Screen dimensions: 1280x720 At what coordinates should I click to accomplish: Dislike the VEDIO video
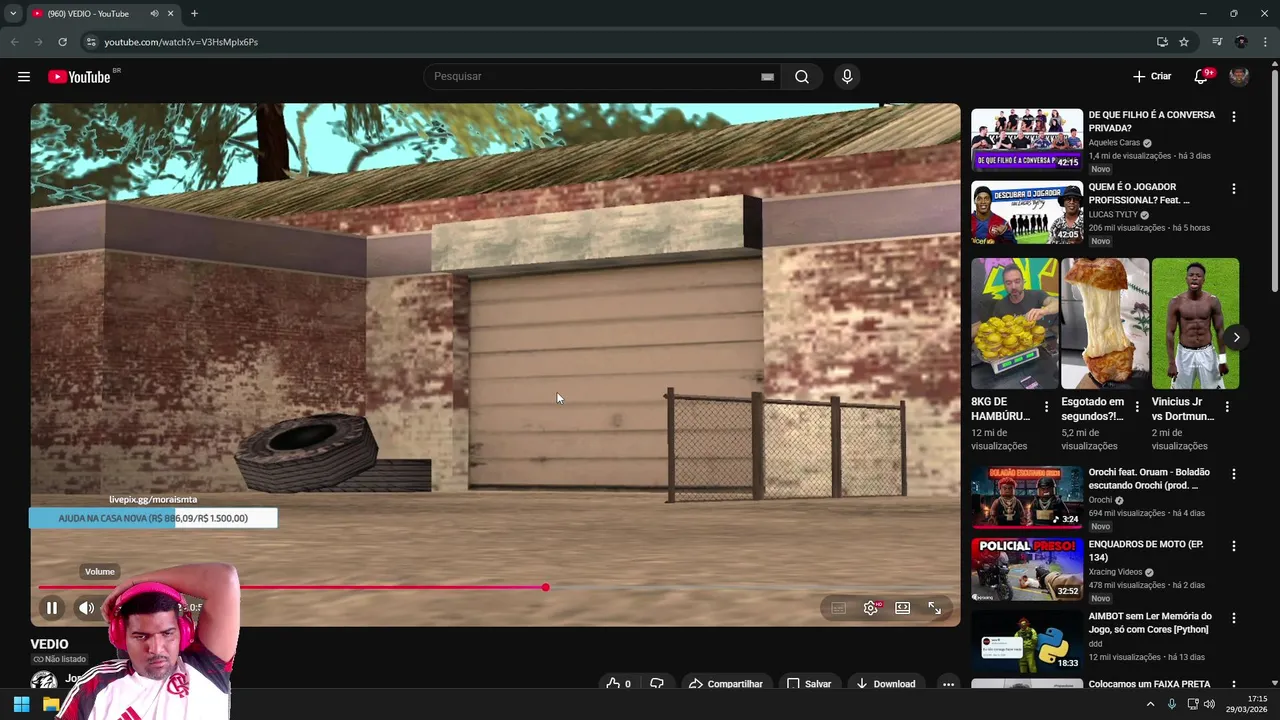point(657,684)
